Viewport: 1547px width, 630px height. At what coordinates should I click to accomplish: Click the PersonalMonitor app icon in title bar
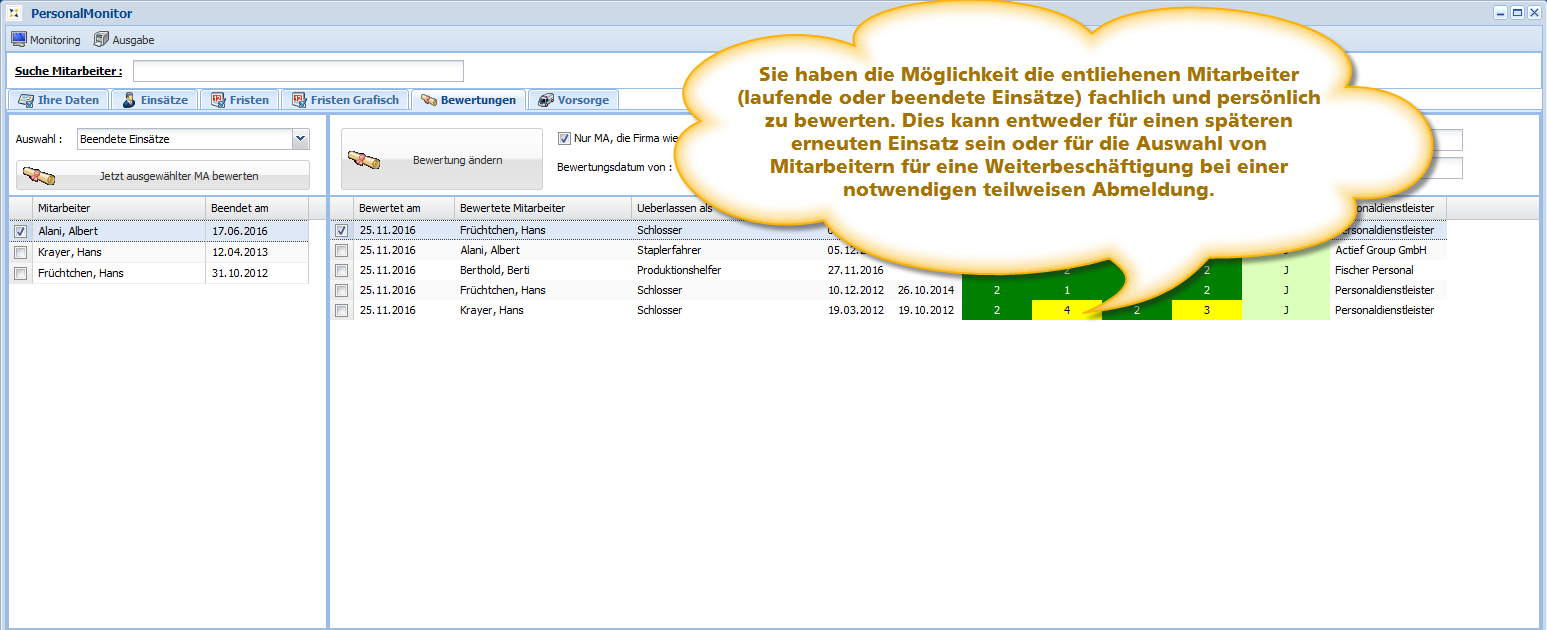(x=14, y=14)
